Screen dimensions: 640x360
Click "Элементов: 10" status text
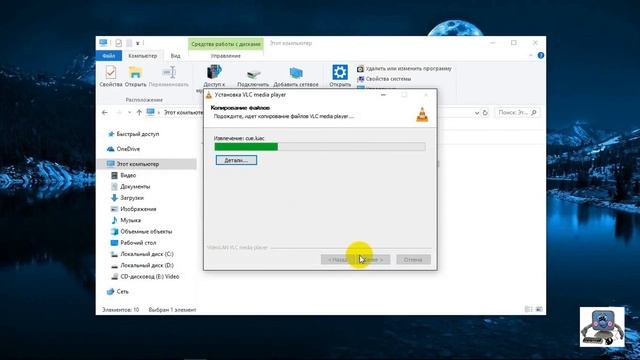pos(120,310)
